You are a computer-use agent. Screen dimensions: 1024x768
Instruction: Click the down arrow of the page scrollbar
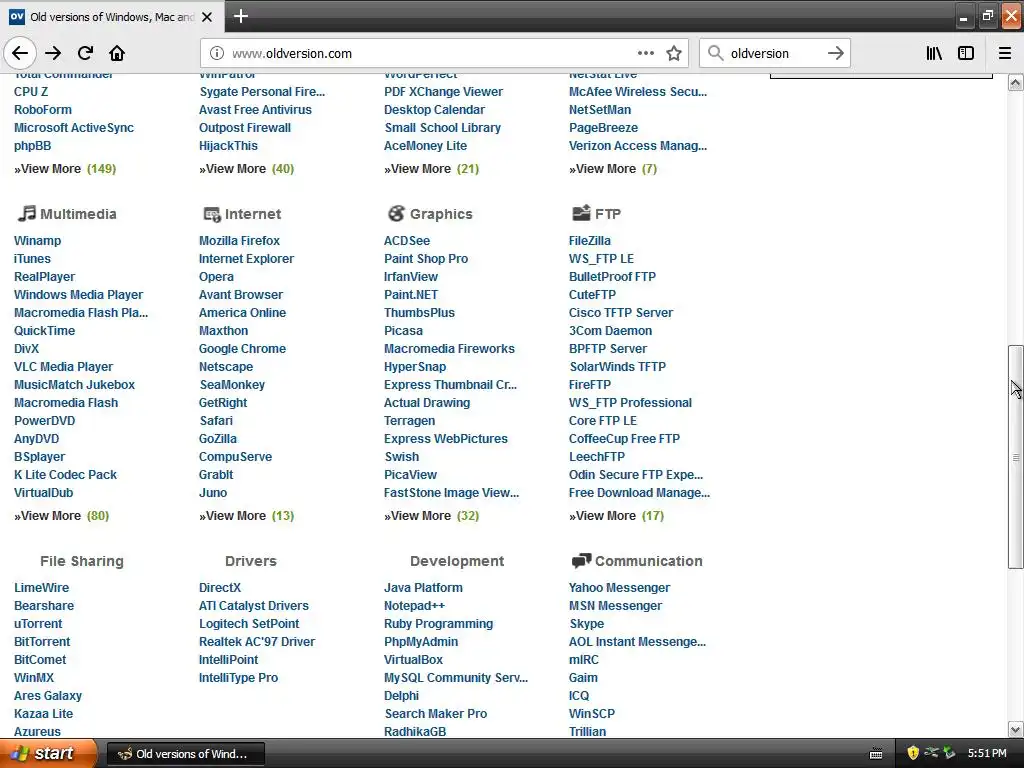pos(1016,729)
